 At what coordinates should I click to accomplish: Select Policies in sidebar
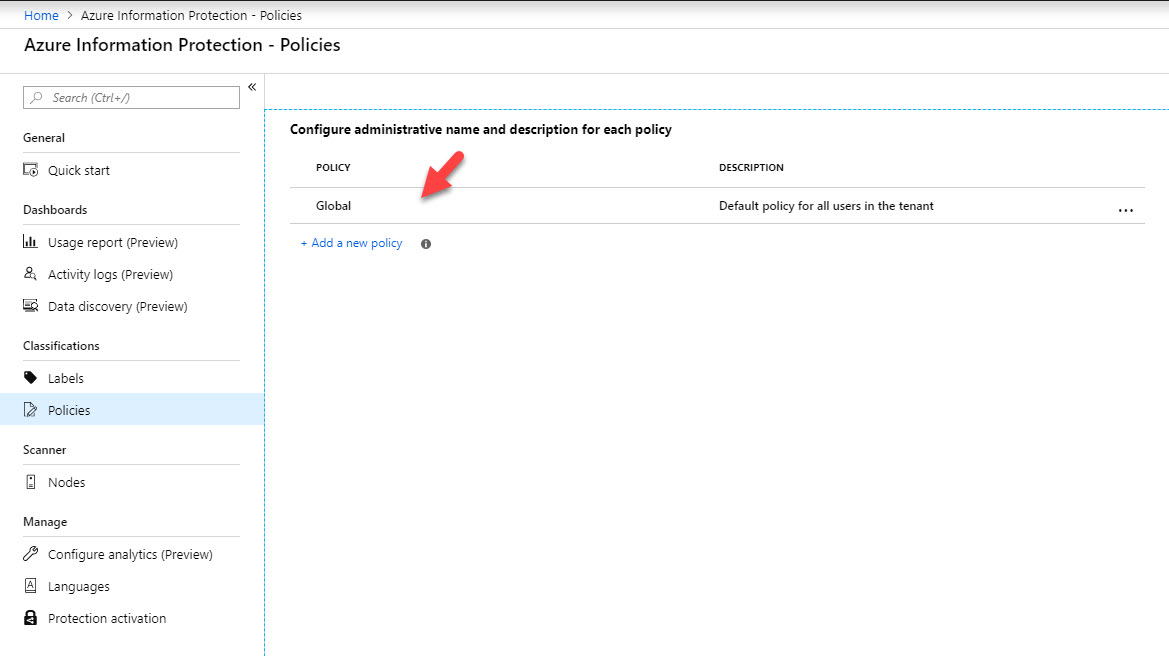coord(131,409)
